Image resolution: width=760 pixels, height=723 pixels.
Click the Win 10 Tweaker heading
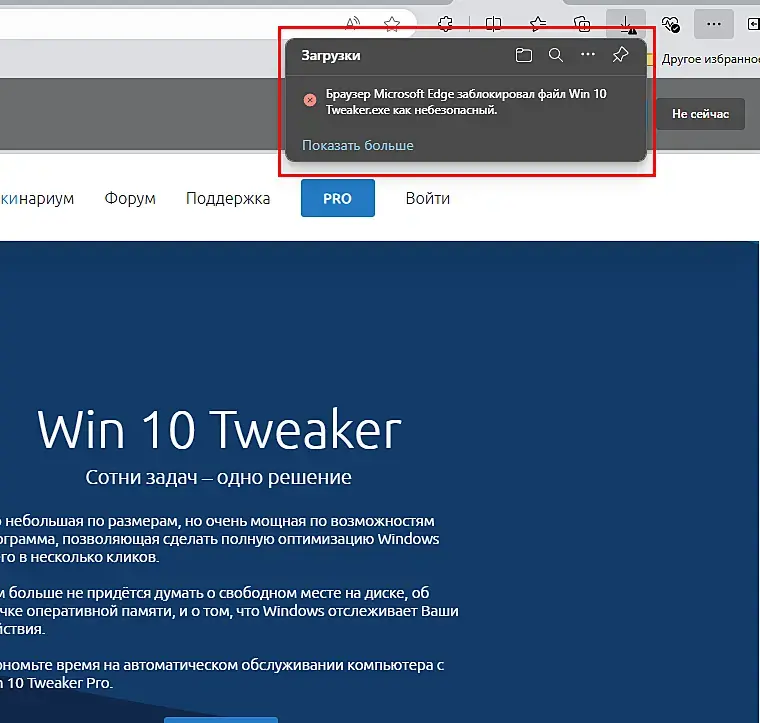(219, 429)
